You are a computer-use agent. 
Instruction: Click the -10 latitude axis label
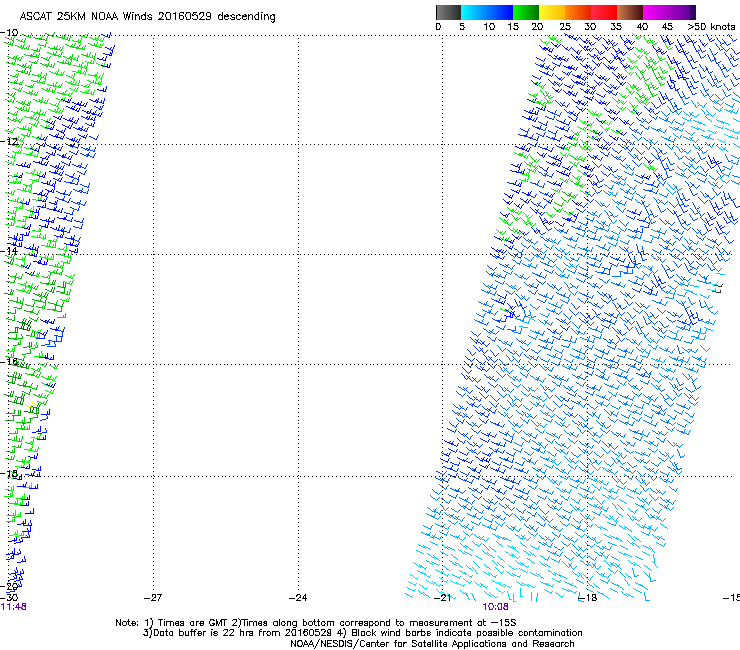click(x=9, y=32)
